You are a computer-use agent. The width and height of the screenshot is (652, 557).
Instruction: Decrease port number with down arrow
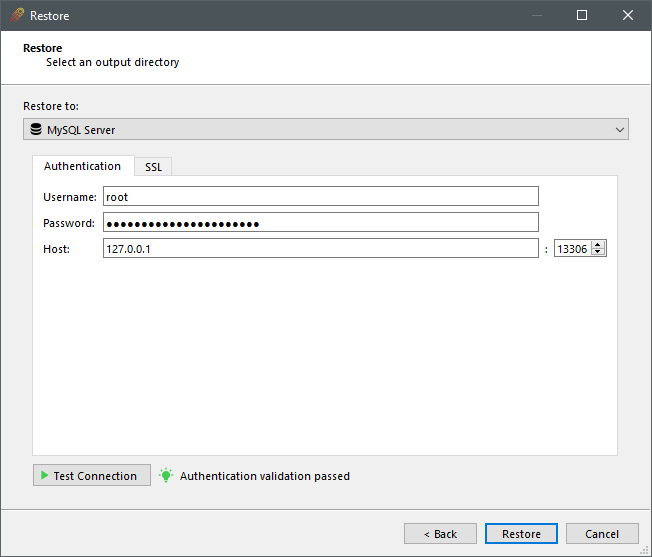coord(598,252)
